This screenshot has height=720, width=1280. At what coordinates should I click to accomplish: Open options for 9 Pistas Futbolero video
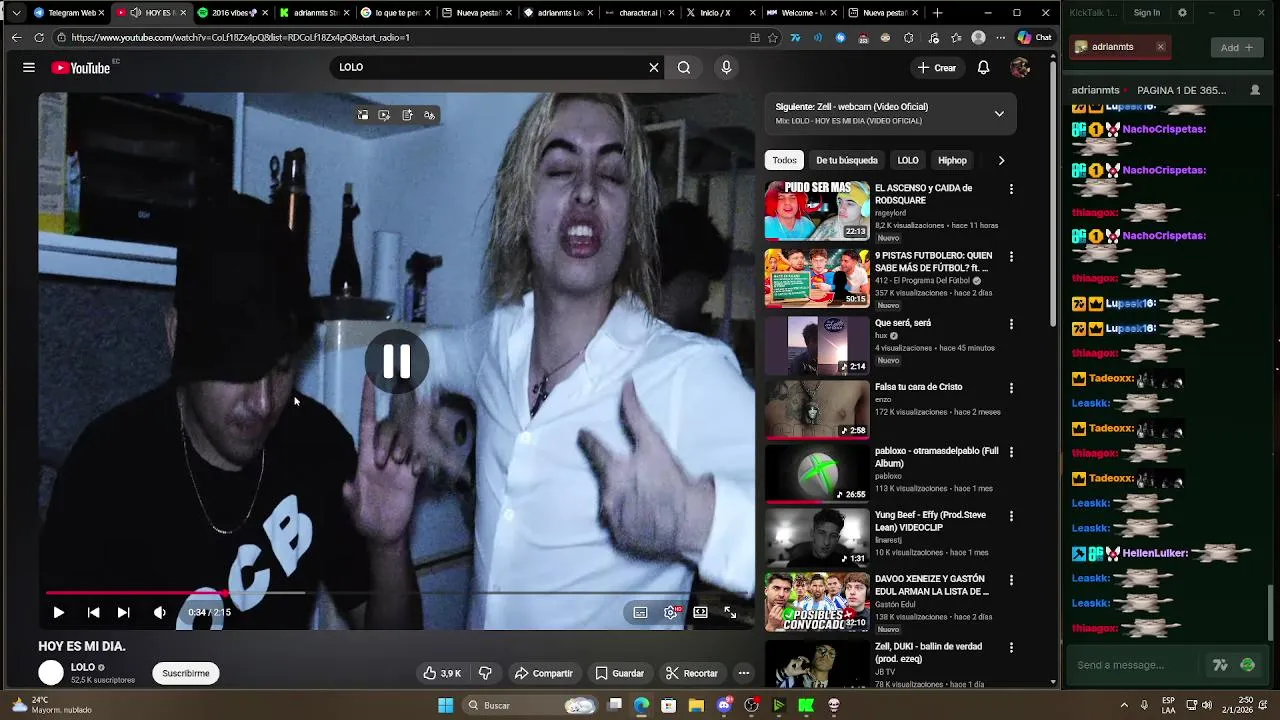coord(1011,257)
